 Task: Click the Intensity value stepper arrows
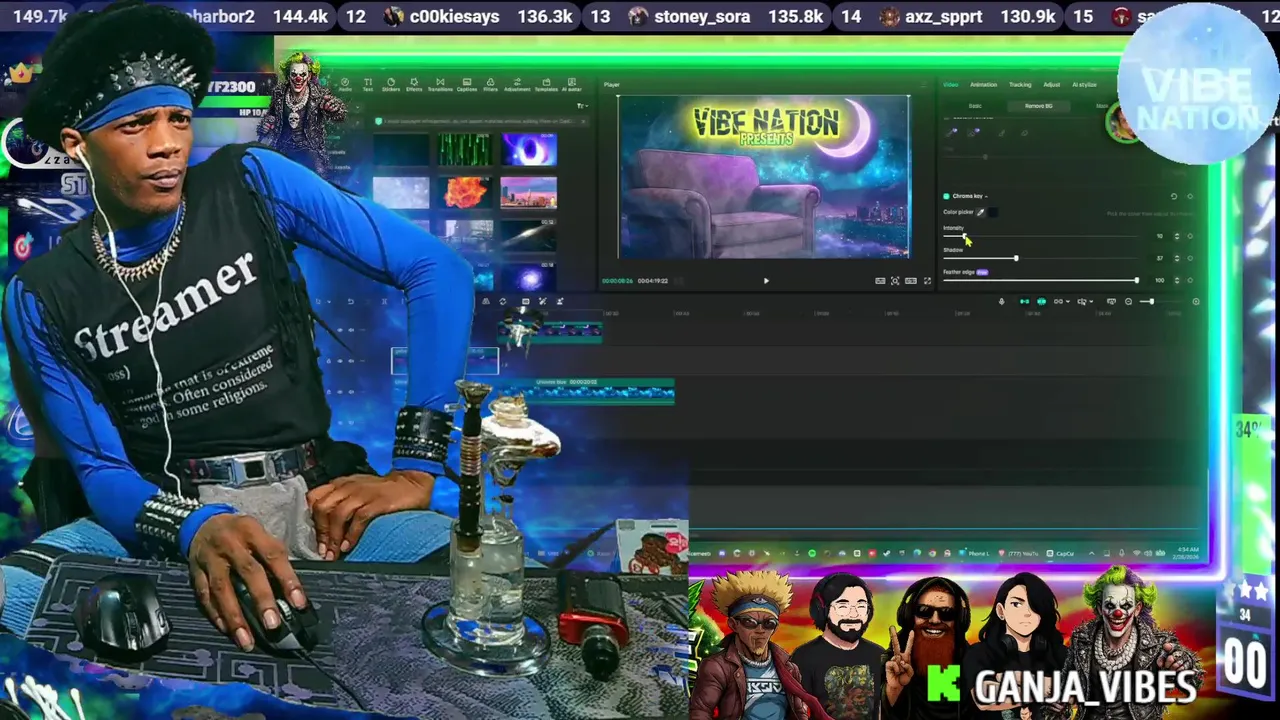pyautogui.click(x=1177, y=236)
